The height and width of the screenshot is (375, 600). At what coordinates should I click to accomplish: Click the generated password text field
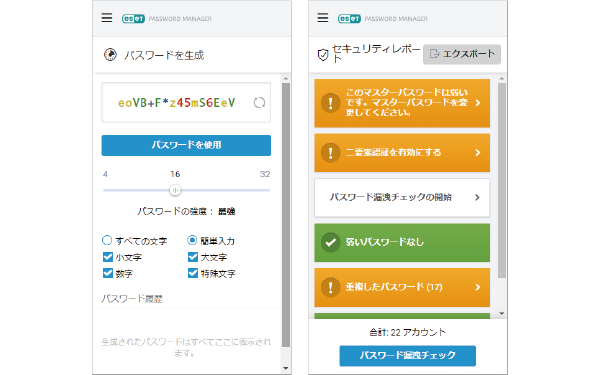coord(186,103)
